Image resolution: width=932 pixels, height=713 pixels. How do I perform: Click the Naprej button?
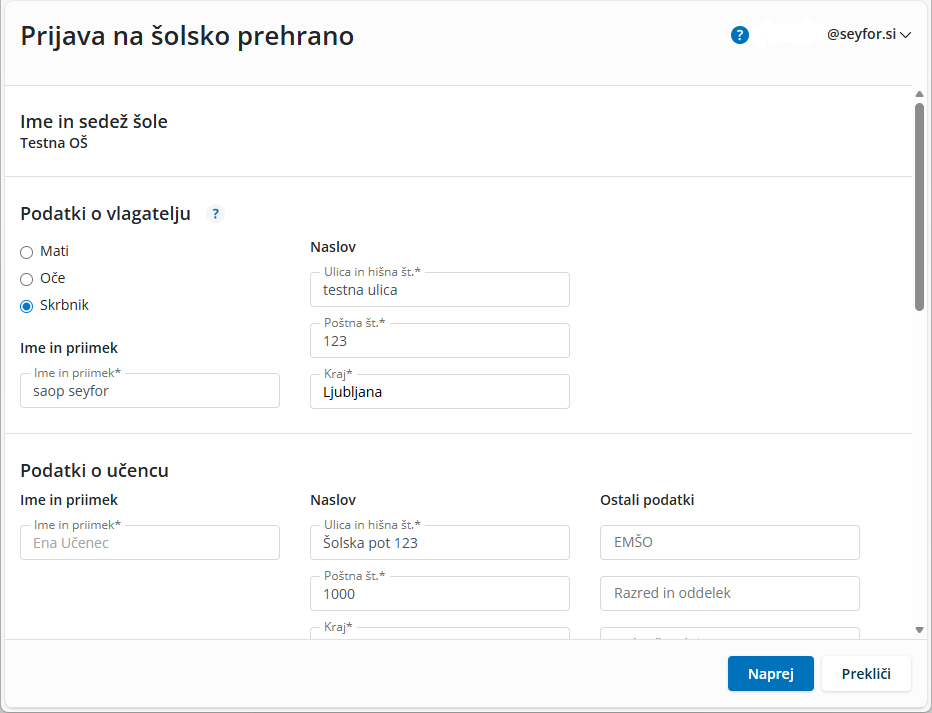[770, 674]
